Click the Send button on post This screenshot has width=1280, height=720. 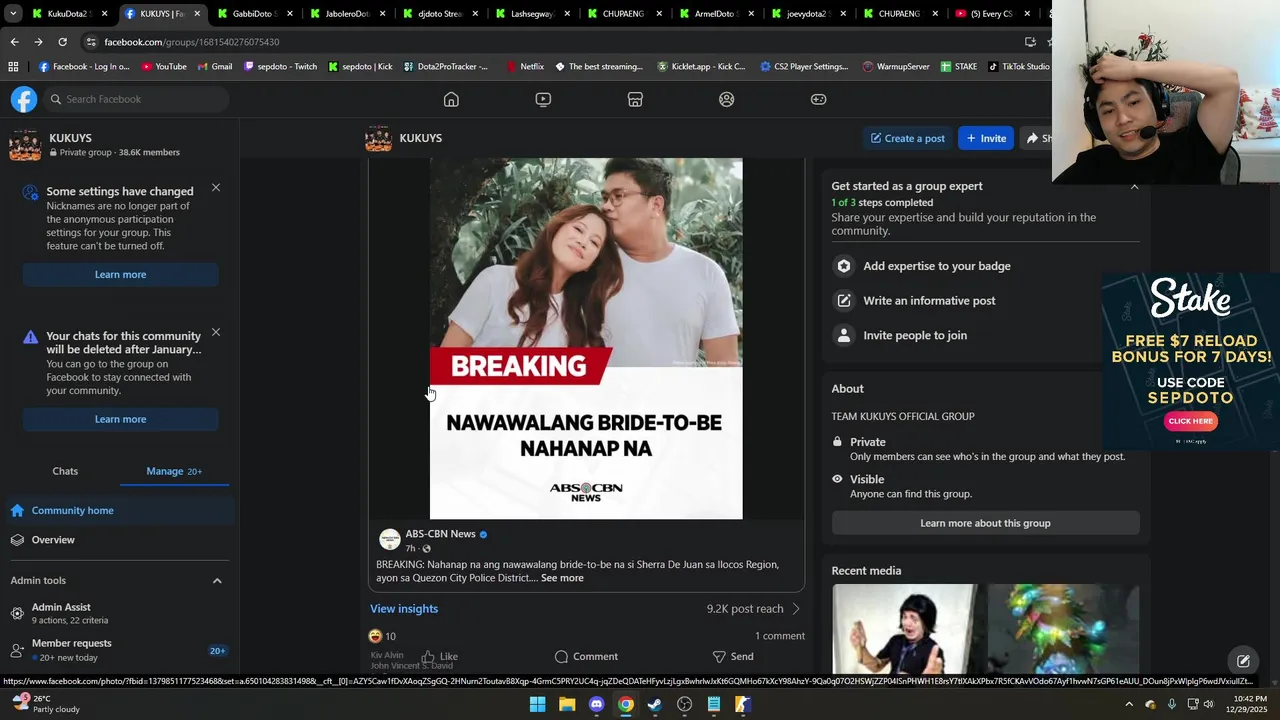point(733,657)
